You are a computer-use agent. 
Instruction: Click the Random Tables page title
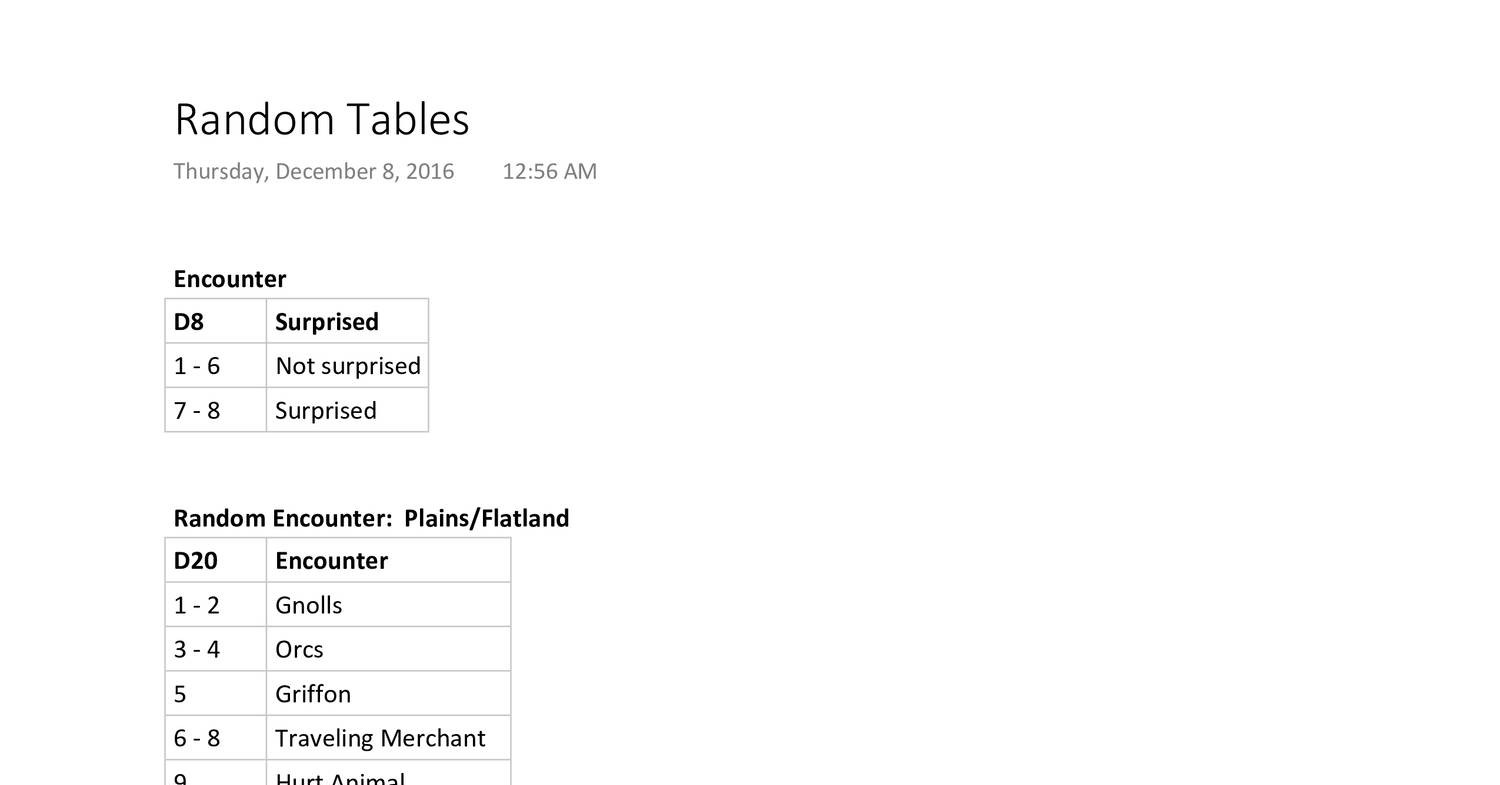point(321,120)
